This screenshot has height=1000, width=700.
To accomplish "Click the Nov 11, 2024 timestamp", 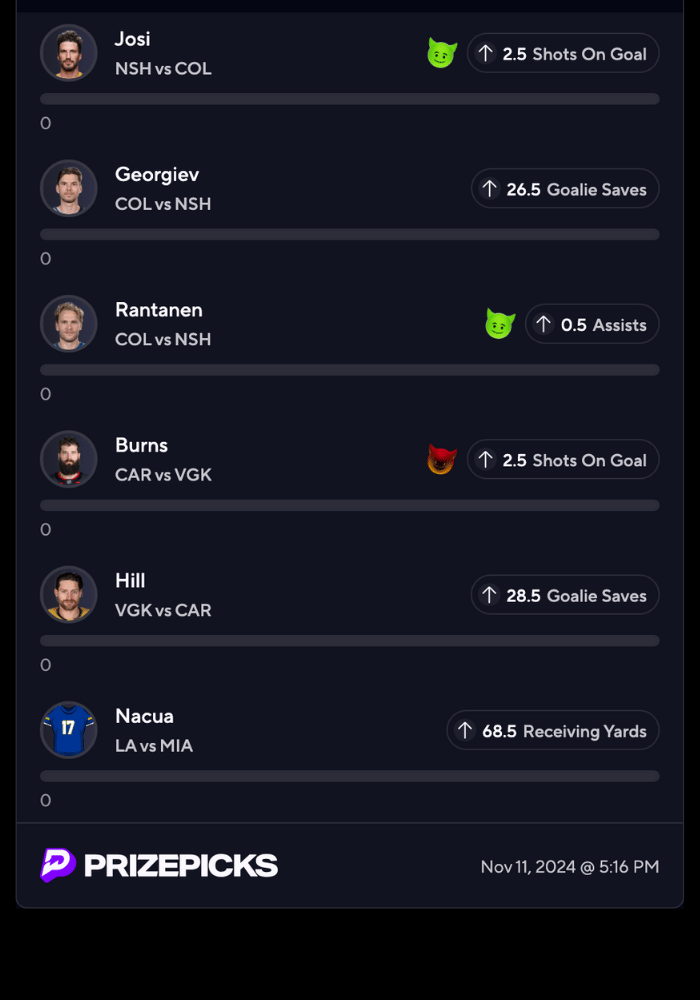I will tap(569, 867).
